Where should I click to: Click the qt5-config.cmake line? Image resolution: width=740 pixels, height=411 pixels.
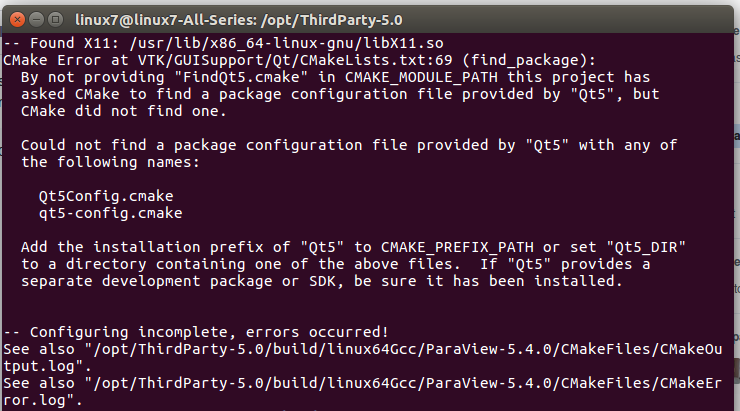pyautogui.click(x=110, y=213)
